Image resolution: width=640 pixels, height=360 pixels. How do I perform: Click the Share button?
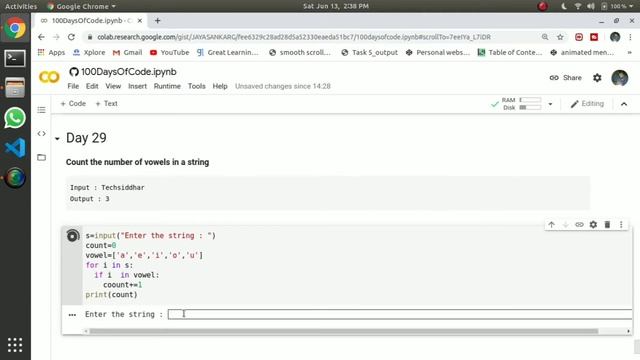[x=565, y=78]
